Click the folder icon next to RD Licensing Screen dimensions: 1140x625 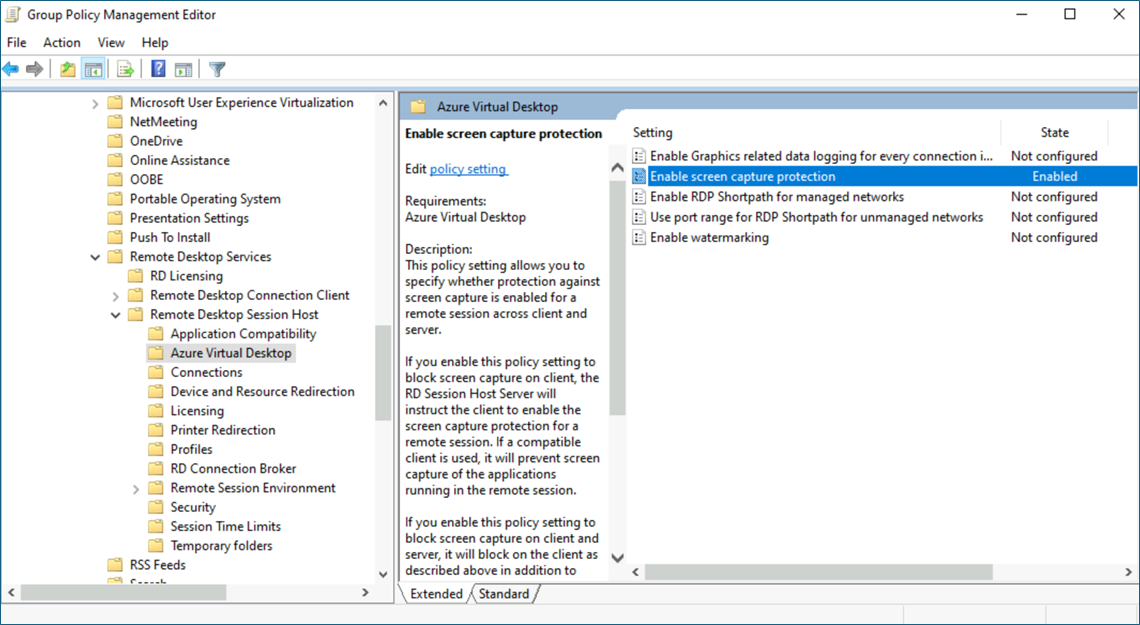(x=135, y=276)
